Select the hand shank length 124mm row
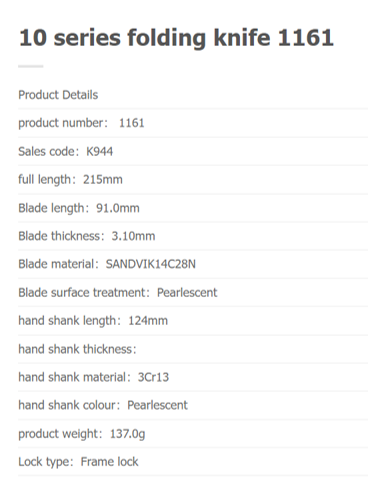 [193, 321]
